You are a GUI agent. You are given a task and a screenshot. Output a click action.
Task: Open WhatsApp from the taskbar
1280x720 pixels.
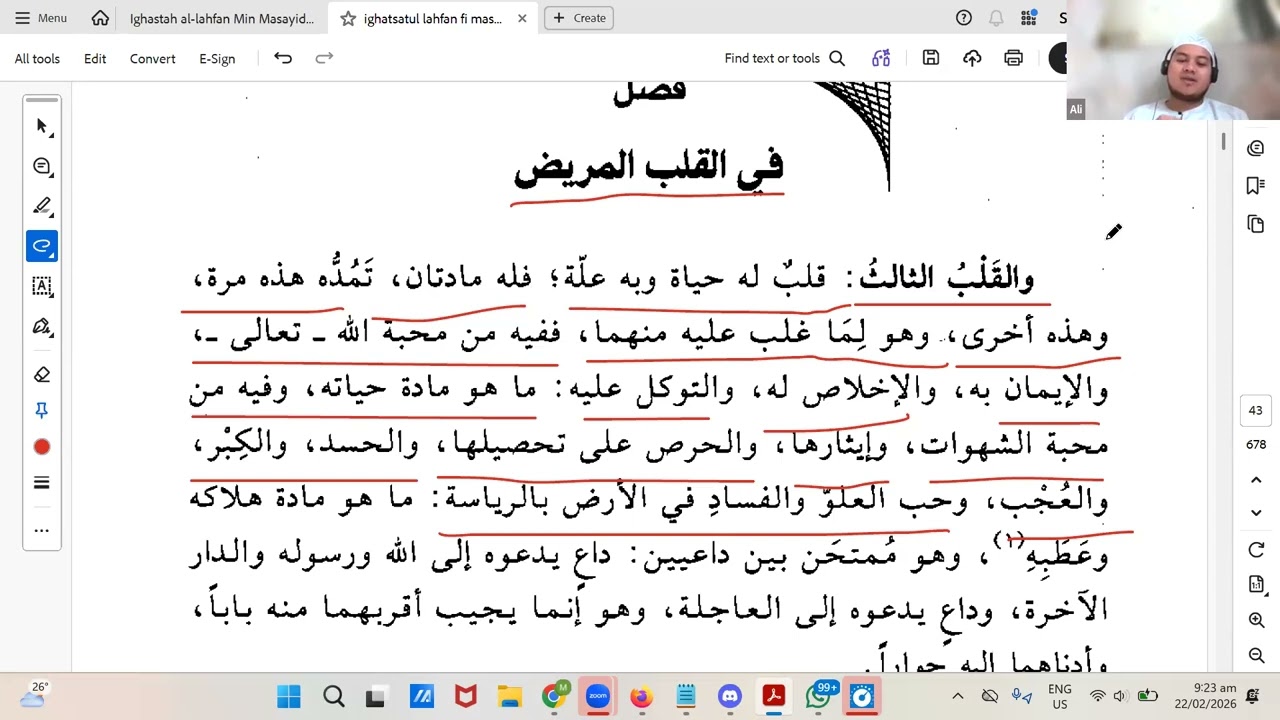click(819, 696)
